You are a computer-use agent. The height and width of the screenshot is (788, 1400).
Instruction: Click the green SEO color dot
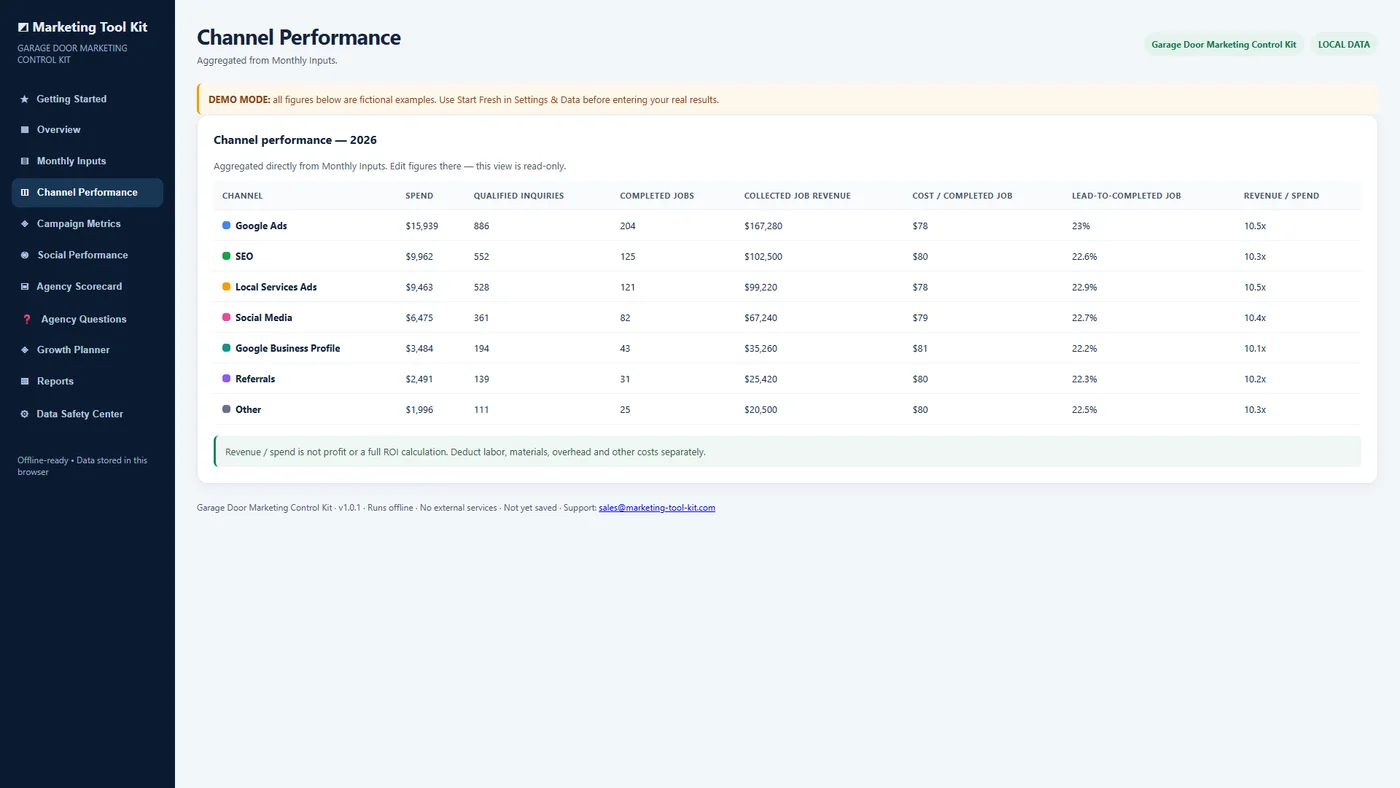(x=226, y=256)
